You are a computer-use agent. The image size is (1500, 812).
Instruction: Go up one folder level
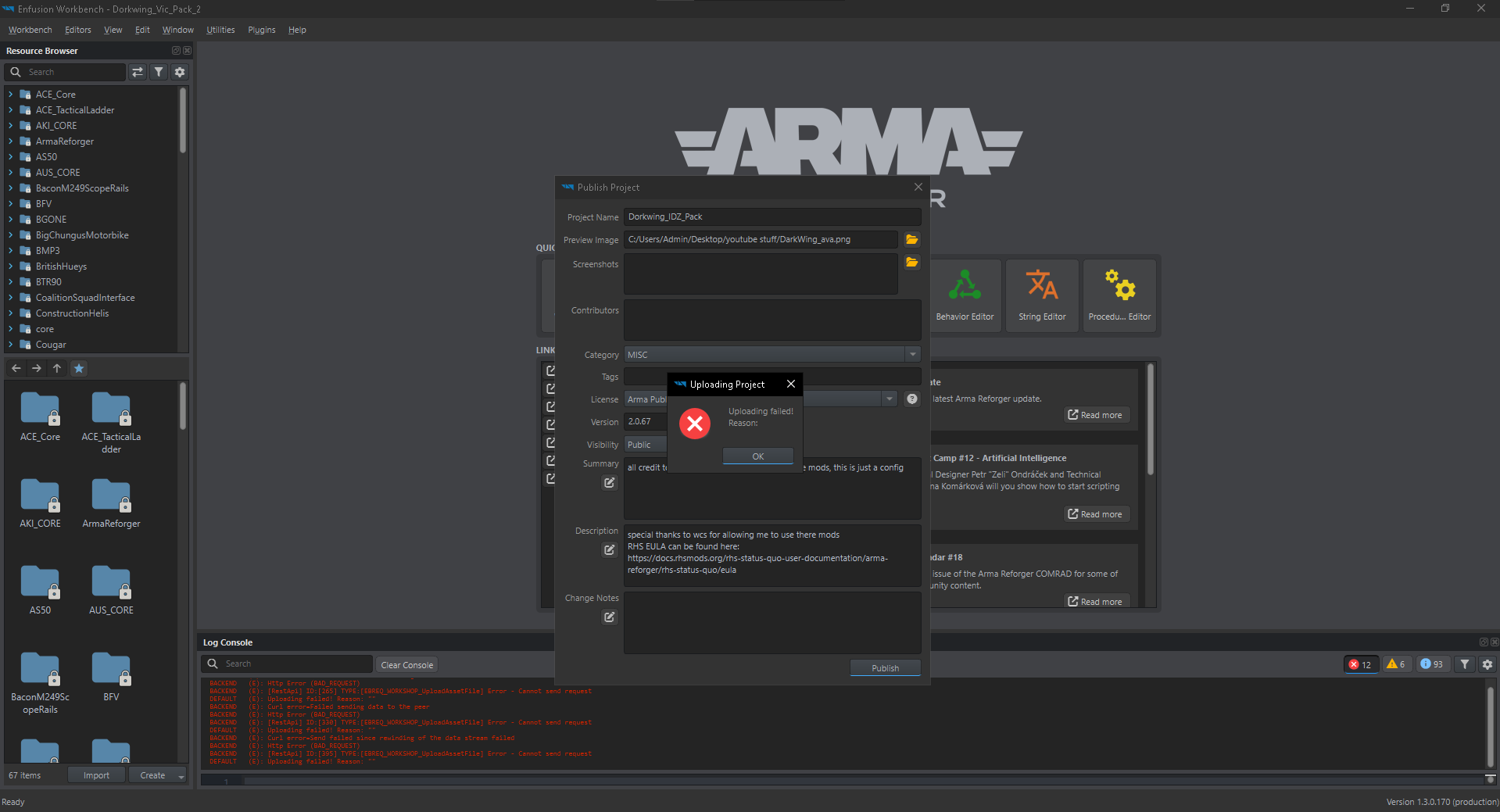pos(57,368)
